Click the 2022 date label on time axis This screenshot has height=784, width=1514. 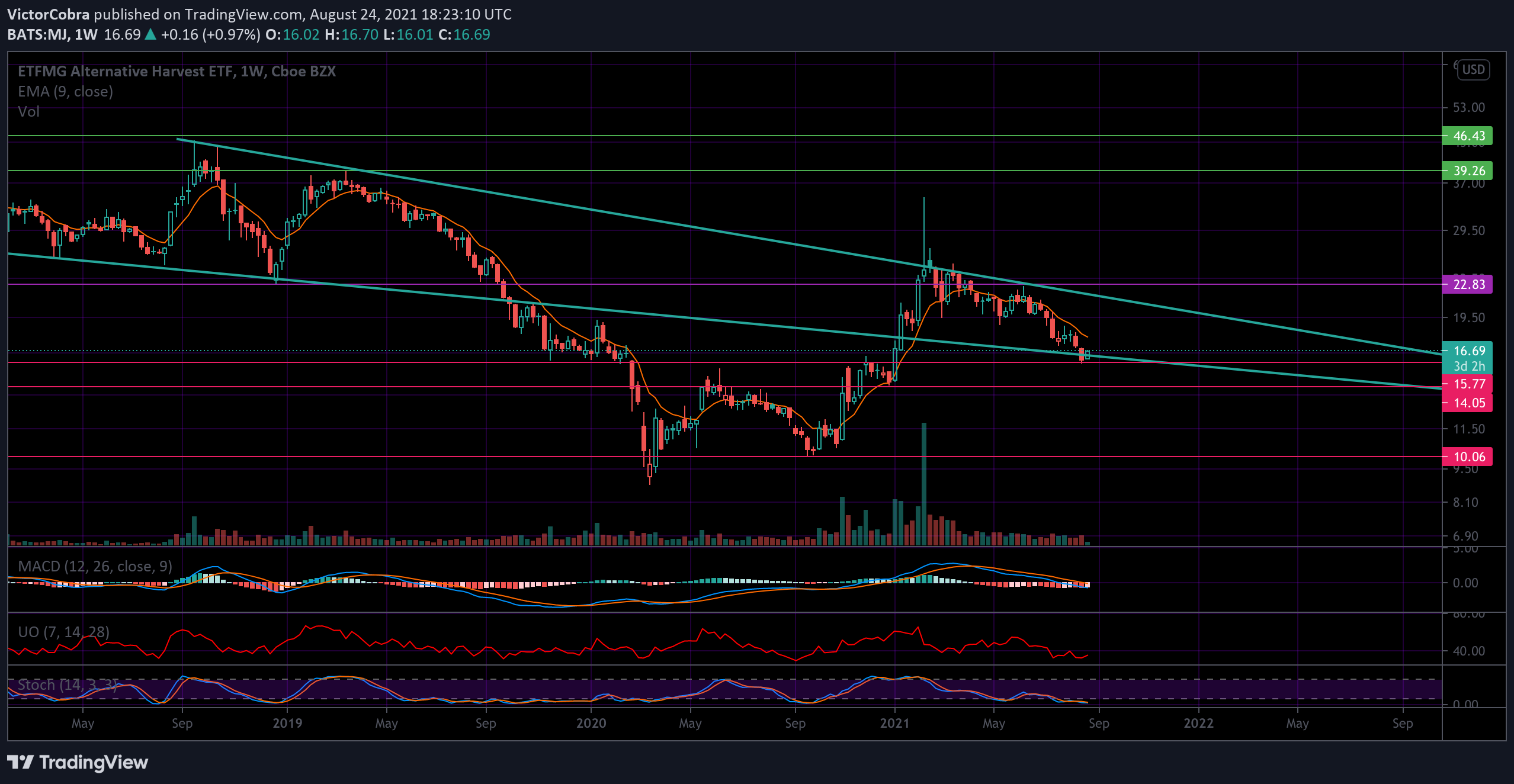[x=1198, y=723]
